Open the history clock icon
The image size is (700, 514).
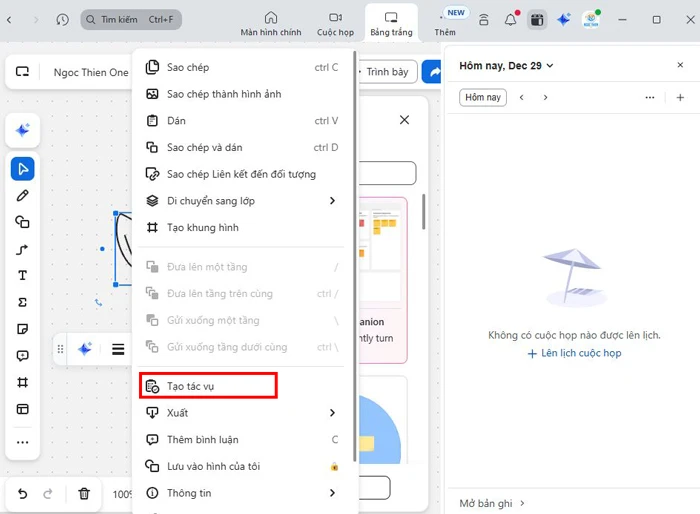pos(62,20)
